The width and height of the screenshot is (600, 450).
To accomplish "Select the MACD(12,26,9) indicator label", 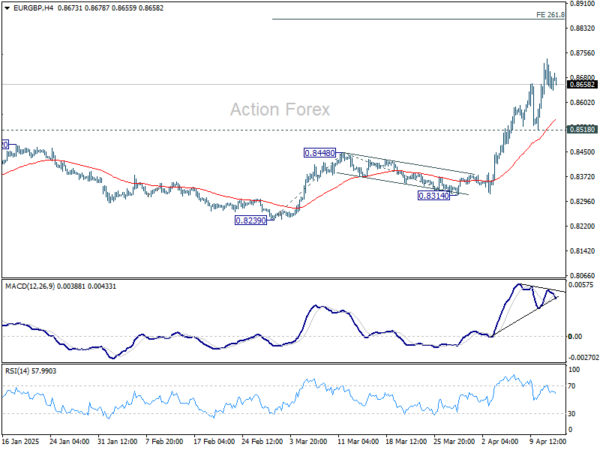I will (x=30, y=286).
